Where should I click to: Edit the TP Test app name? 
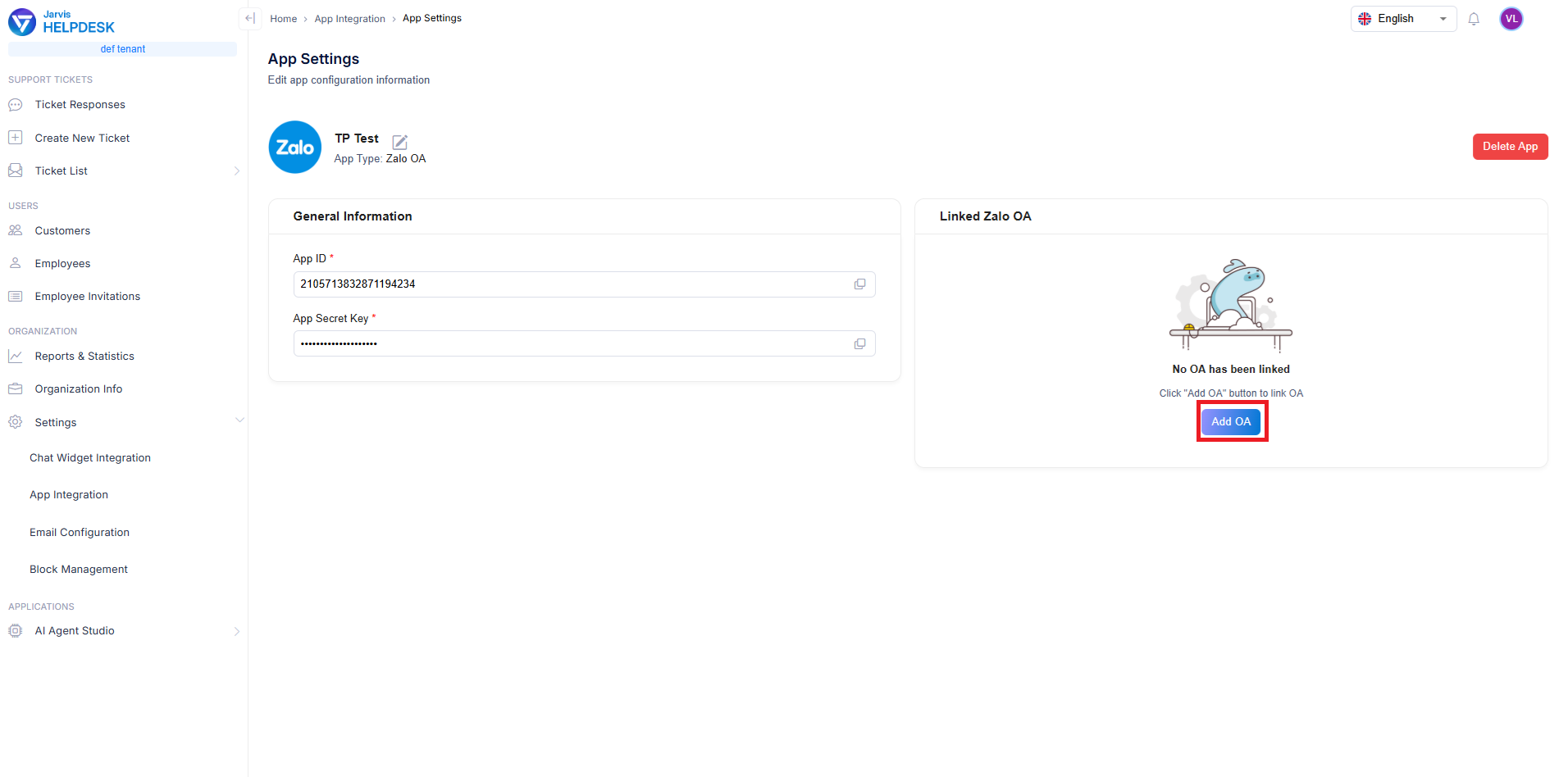click(x=399, y=142)
